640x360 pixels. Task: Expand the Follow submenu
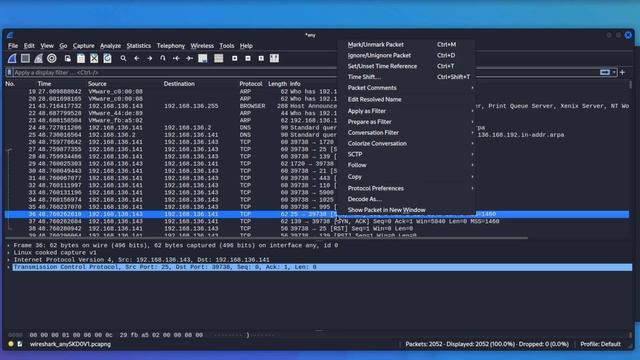tap(407, 165)
